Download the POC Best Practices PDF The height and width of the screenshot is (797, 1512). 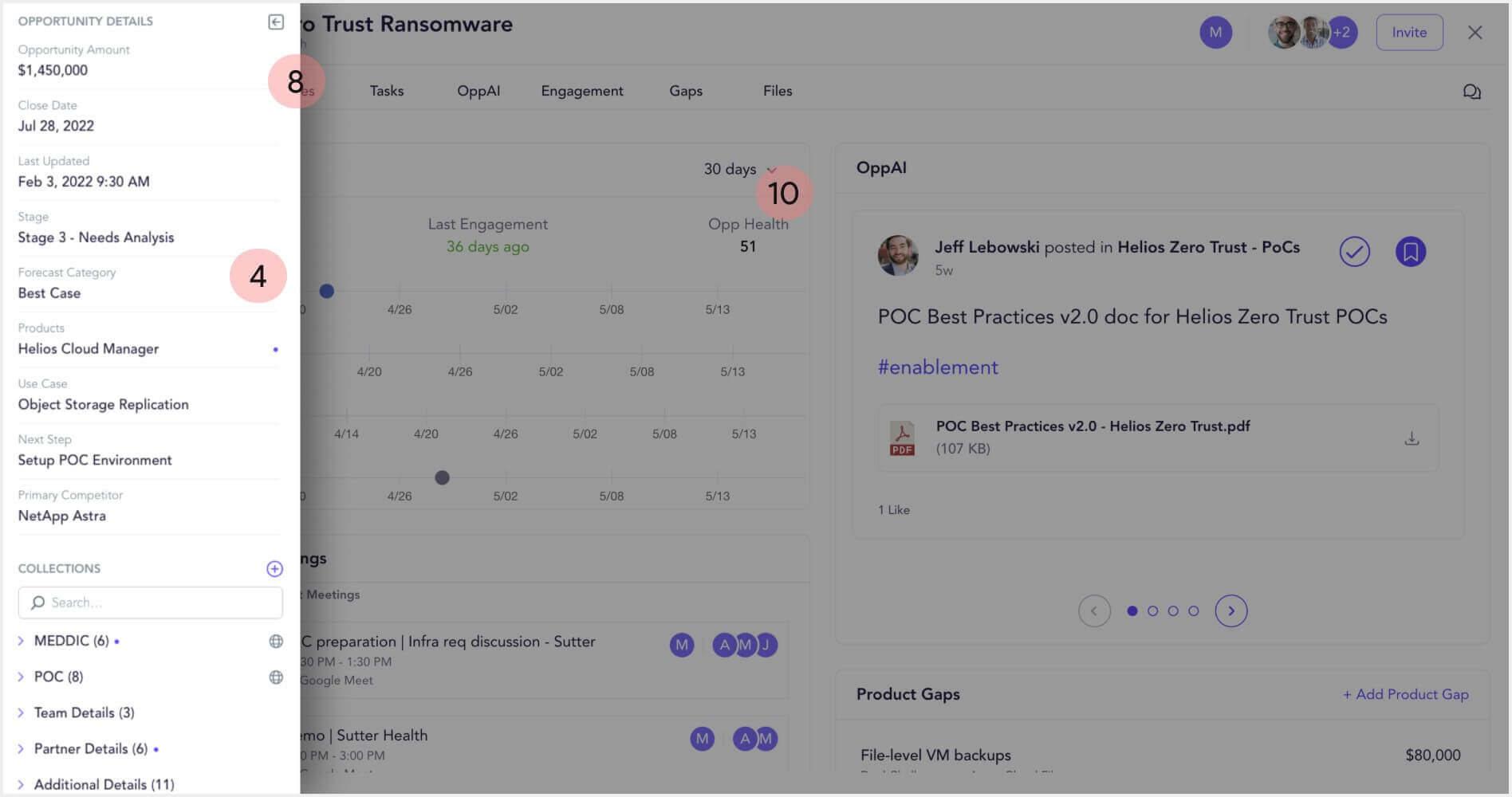pyautogui.click(x=1411, y=438)
